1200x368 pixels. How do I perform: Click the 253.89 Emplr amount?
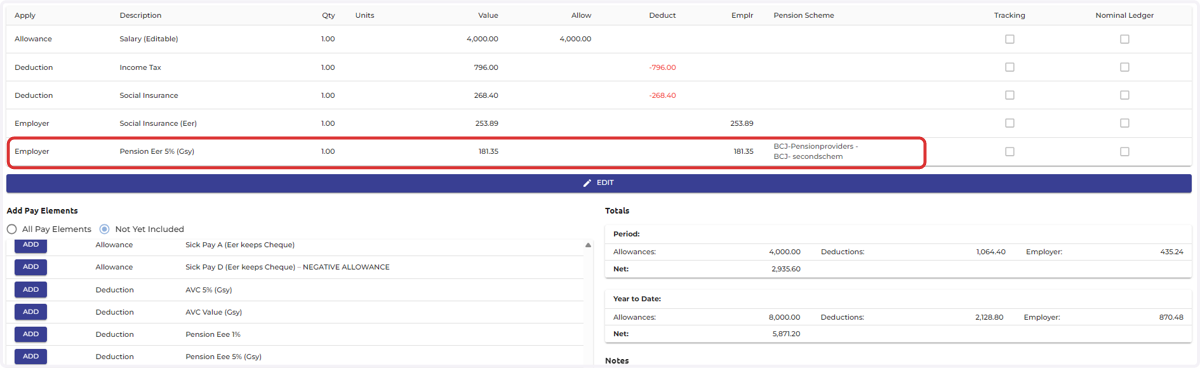click(x=742, y=123)
